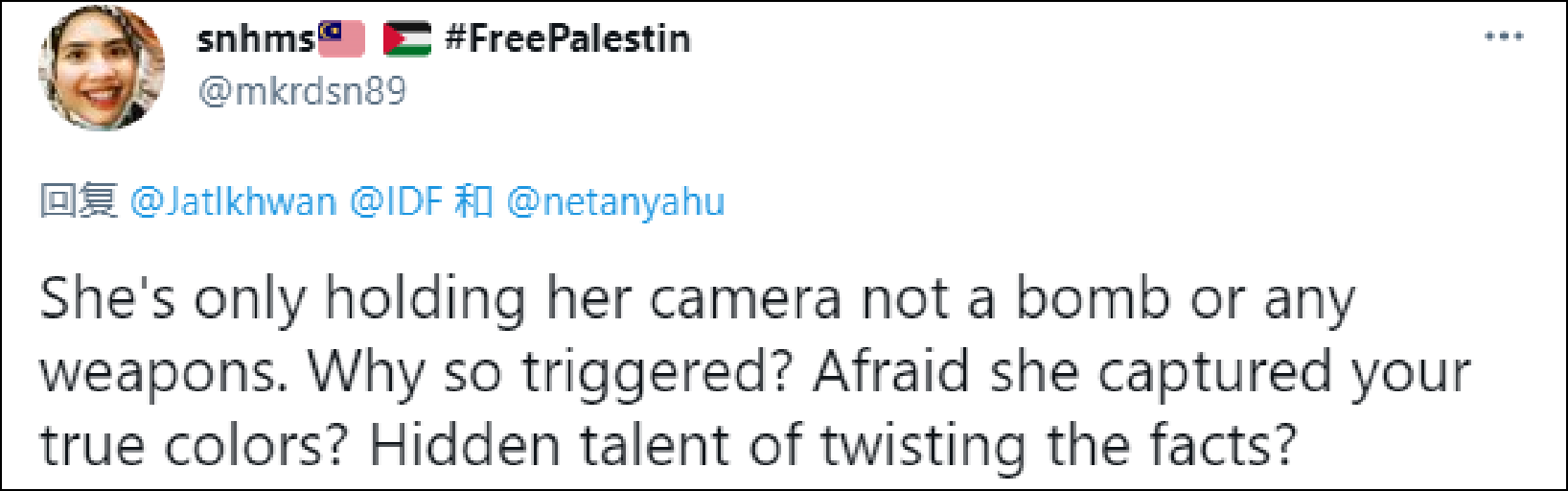Click the Palestine flag emoji
This screenshot has width=1568, height=491.
(x=406, y=38)
